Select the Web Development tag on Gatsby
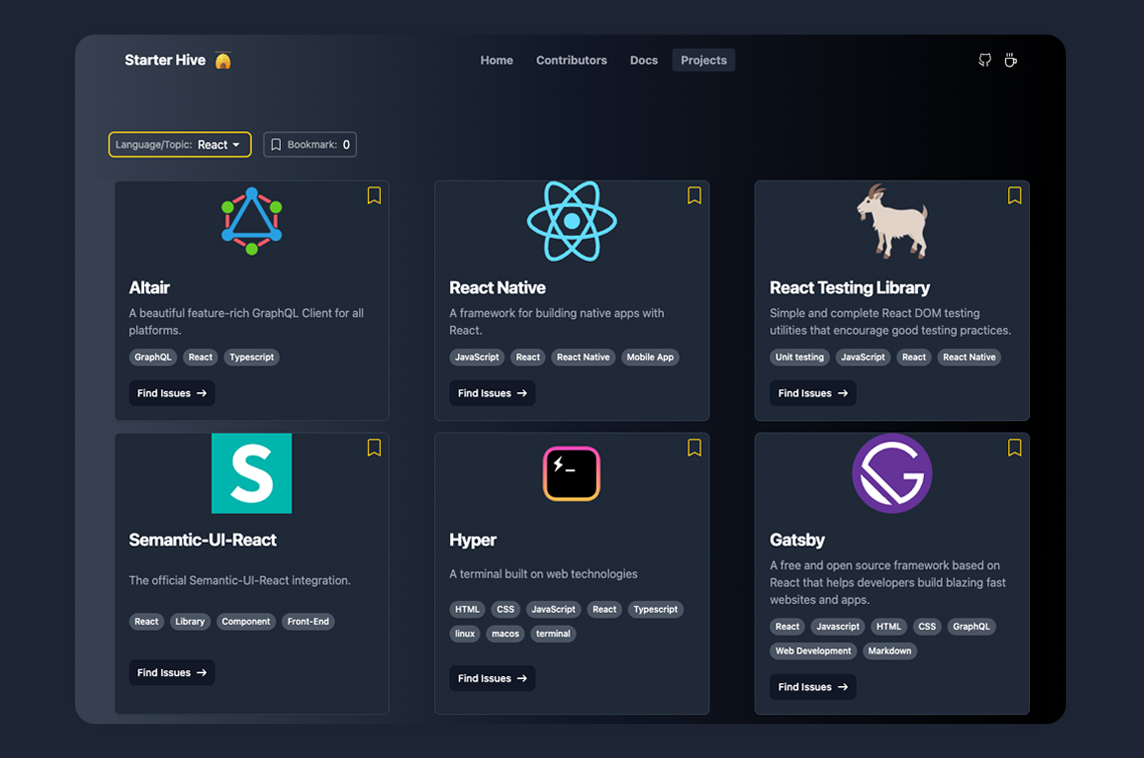 click(813, 651)
